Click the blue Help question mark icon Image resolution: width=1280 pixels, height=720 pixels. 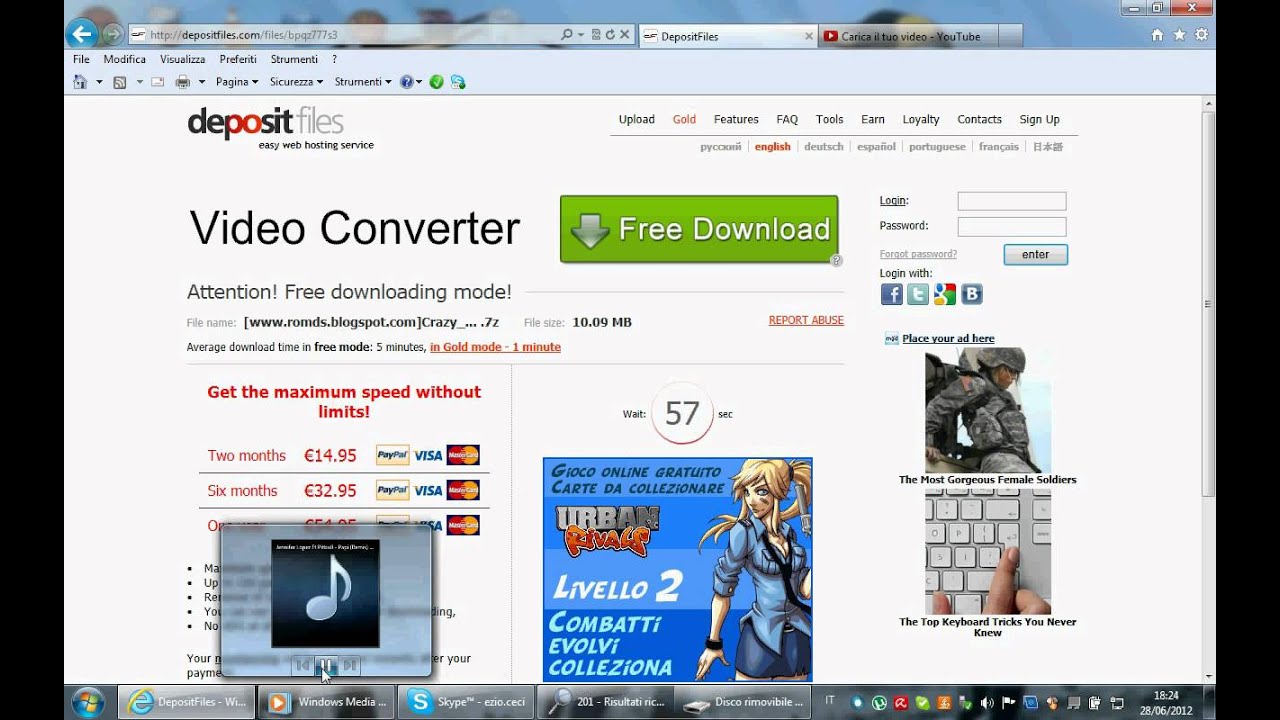(x=406, y=82)
